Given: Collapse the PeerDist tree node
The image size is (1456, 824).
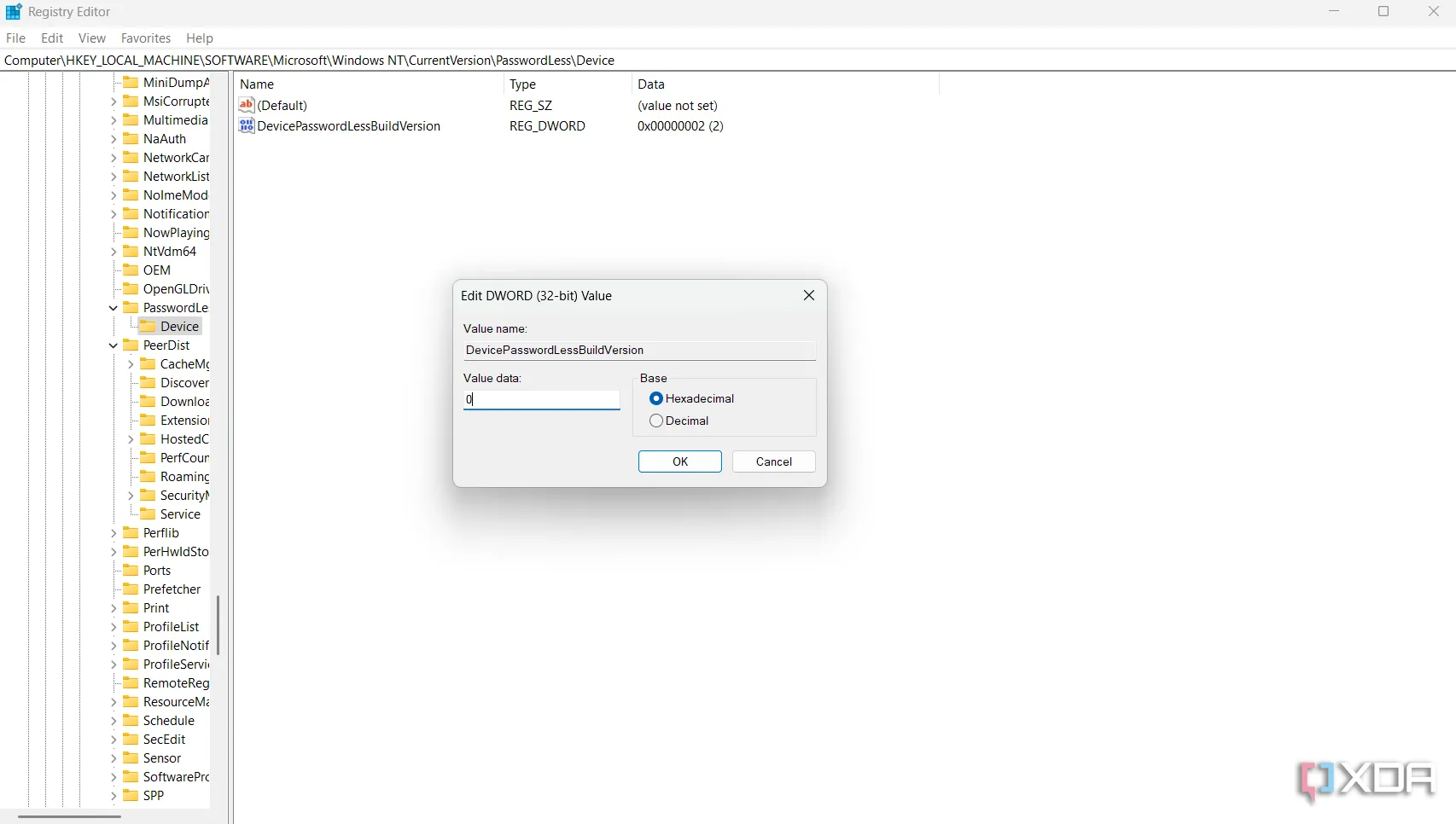Looking at the screenshot, I should (114, 345).
